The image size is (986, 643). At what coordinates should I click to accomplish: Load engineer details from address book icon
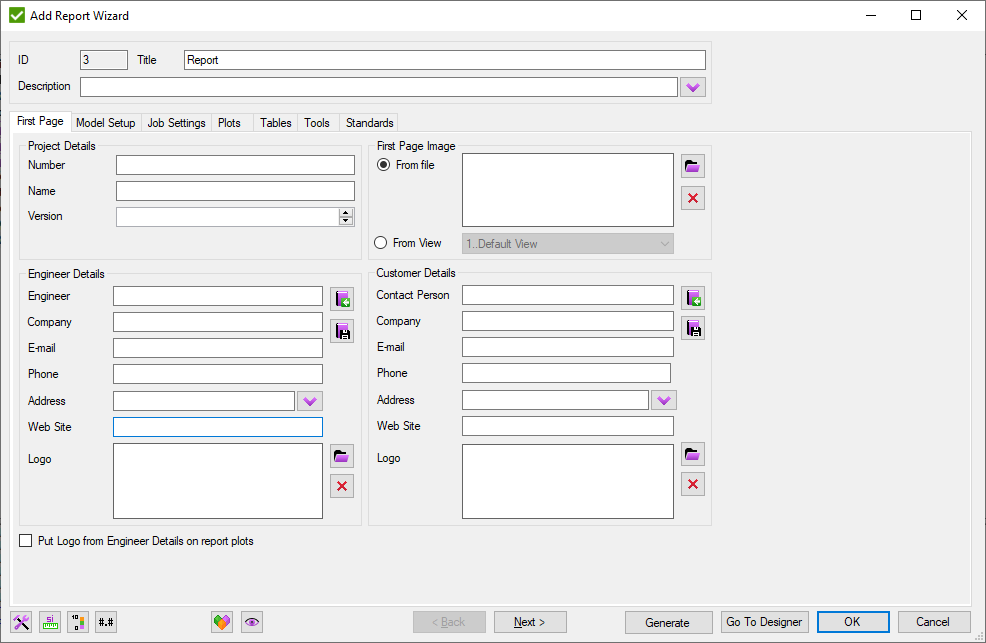click(342, 297)
